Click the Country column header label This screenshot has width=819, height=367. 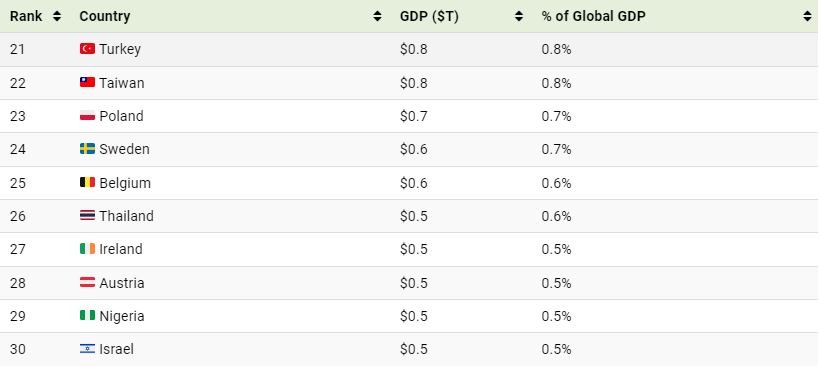[104, 16]
